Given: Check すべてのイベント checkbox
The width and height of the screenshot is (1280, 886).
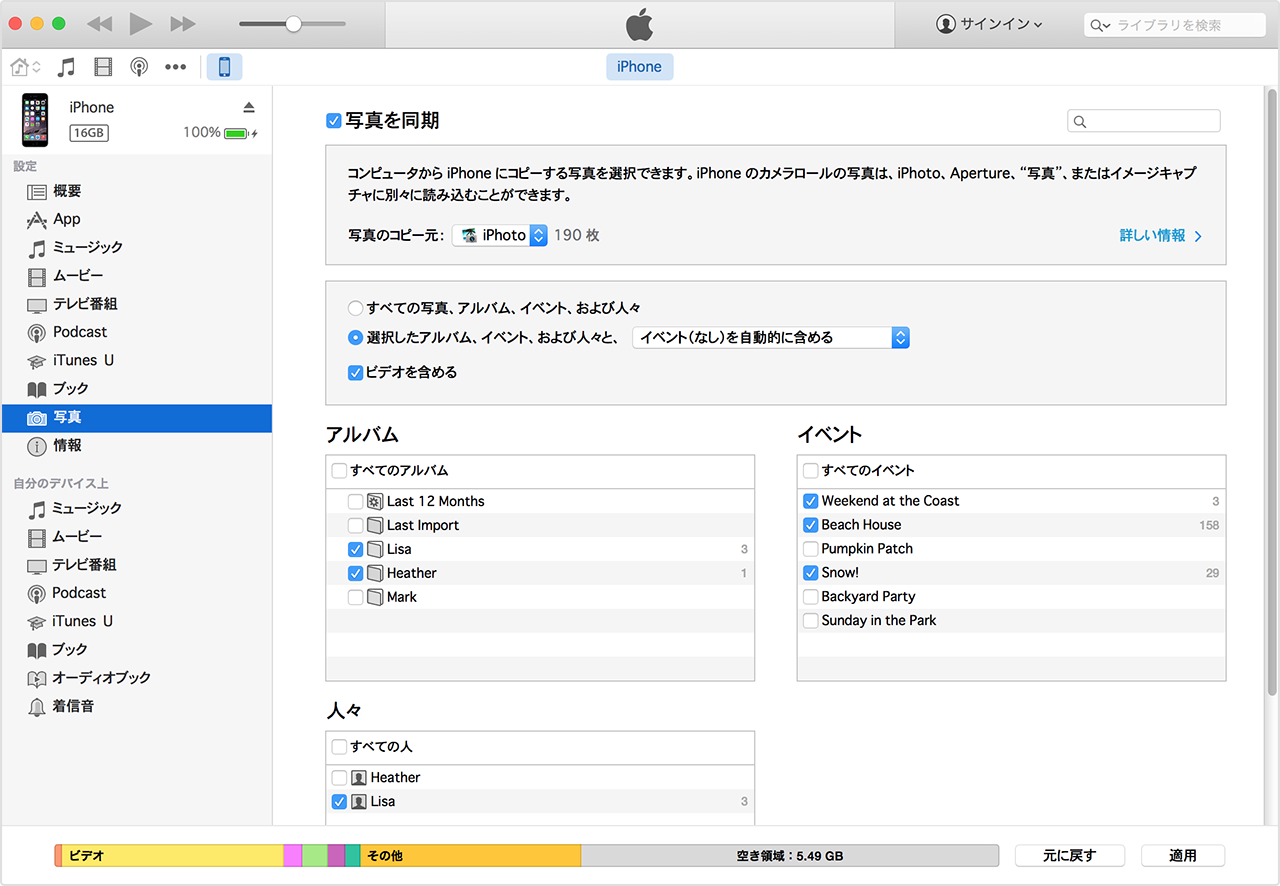Looking at the screenshot, I should click(x=810, y=470).
